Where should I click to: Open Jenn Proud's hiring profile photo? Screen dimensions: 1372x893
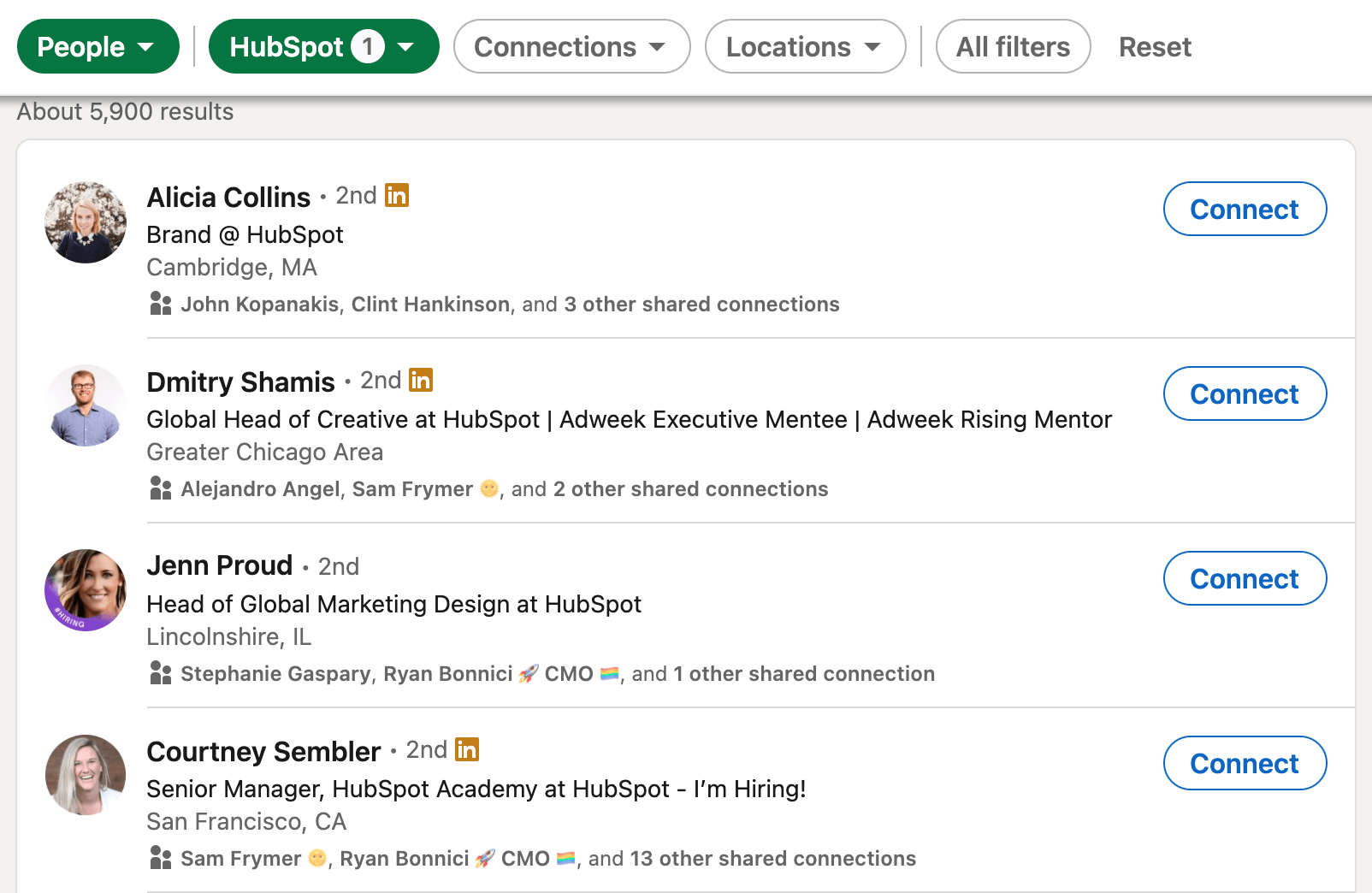[86, 590]
